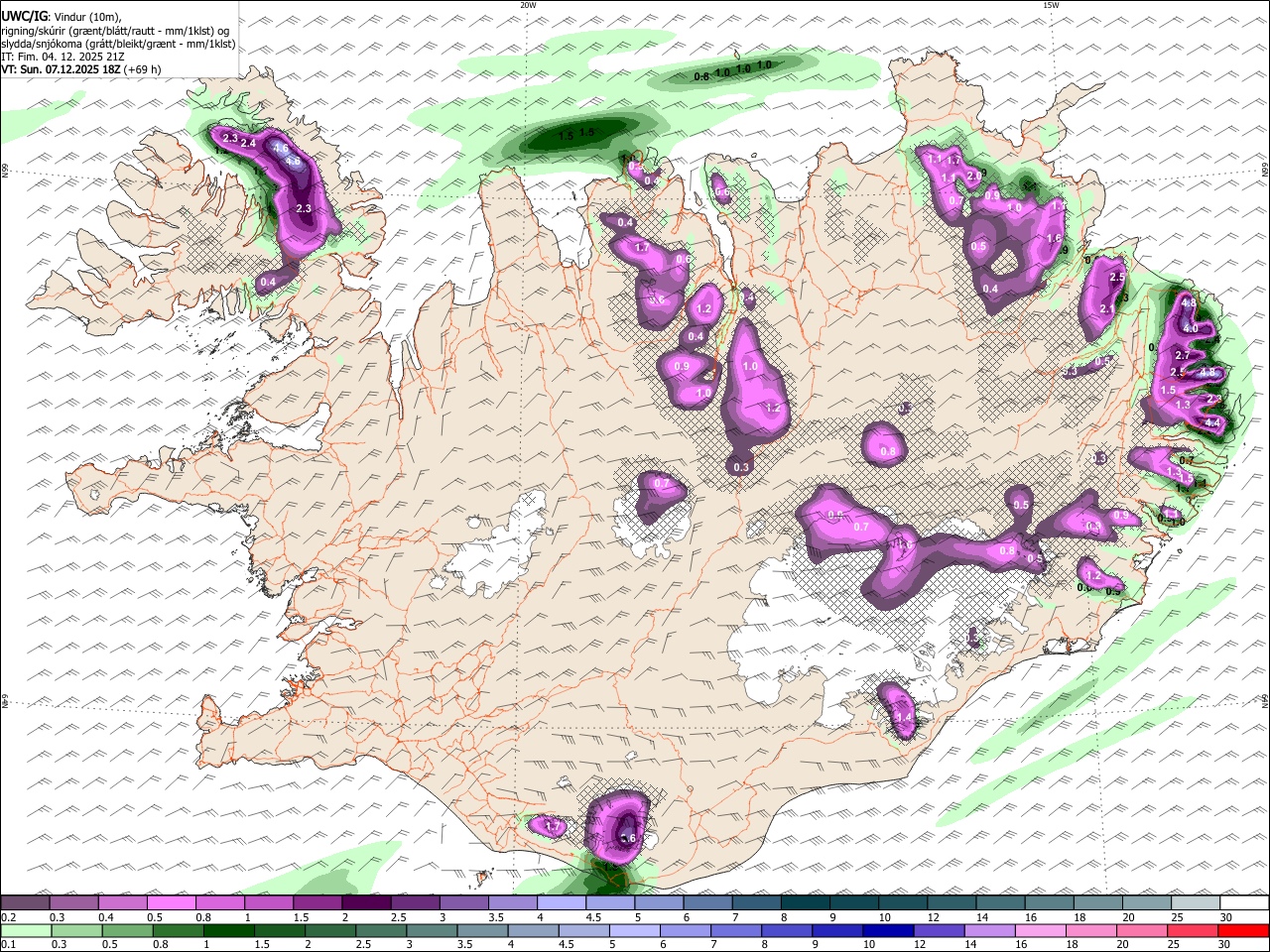Select bottom-row swatch between 14 and 16
The width and height of the screenshot is (1270, 952).
(x=990, y=931)
